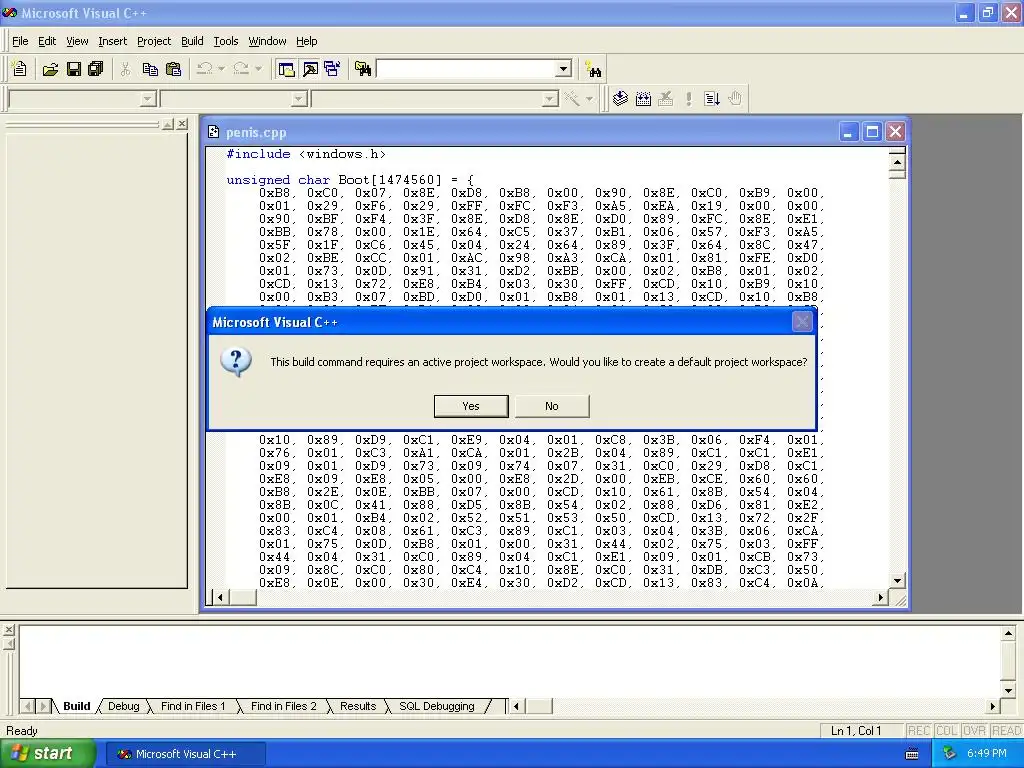Click the 6:49 PM taskbar clock

(986, 753)
